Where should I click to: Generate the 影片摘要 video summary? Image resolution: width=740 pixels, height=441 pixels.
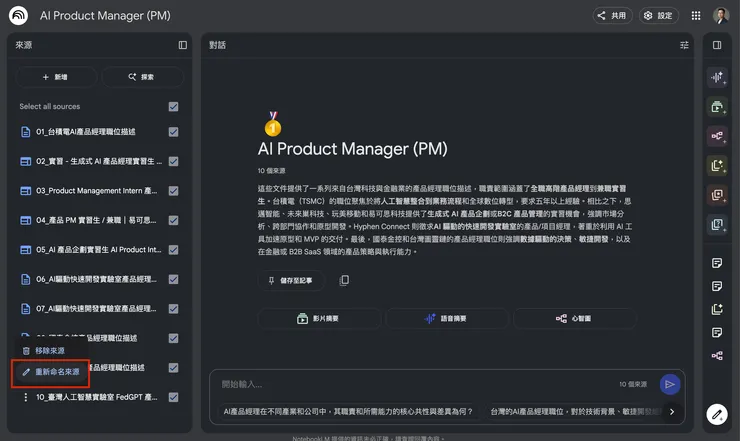(320, 319)
